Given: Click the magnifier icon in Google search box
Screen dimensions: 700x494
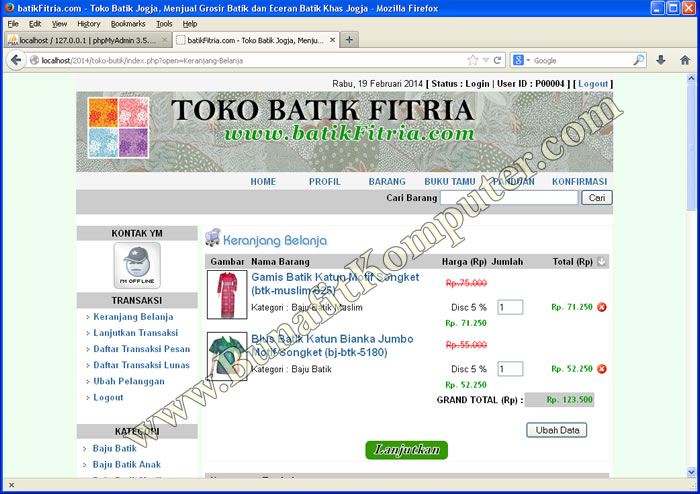Looking at the screenshot, I should pos(639,60).
